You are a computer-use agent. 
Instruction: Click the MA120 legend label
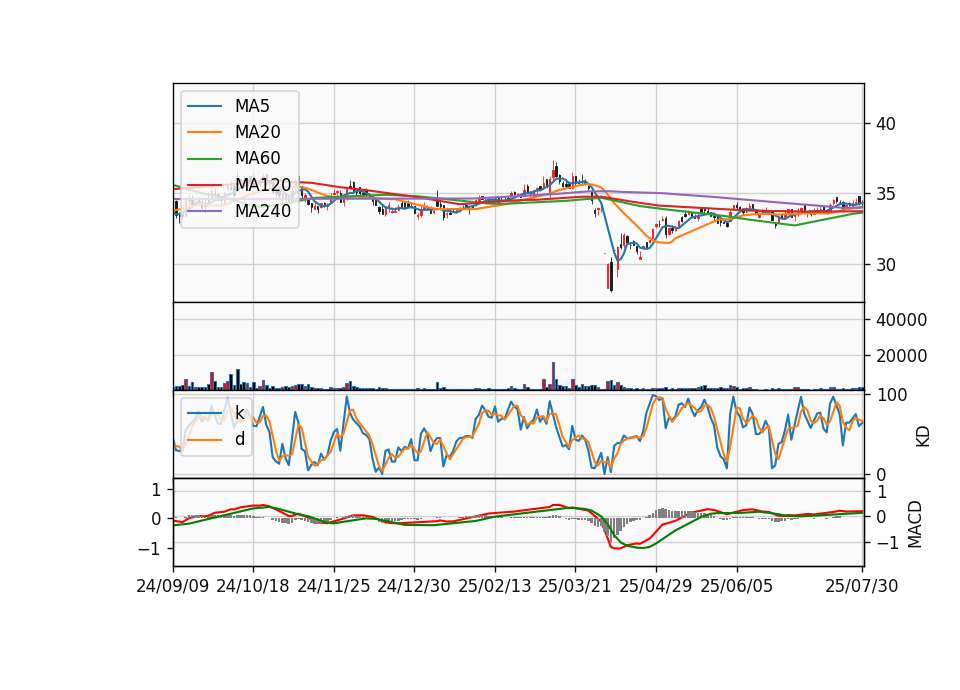coord(263,185)
